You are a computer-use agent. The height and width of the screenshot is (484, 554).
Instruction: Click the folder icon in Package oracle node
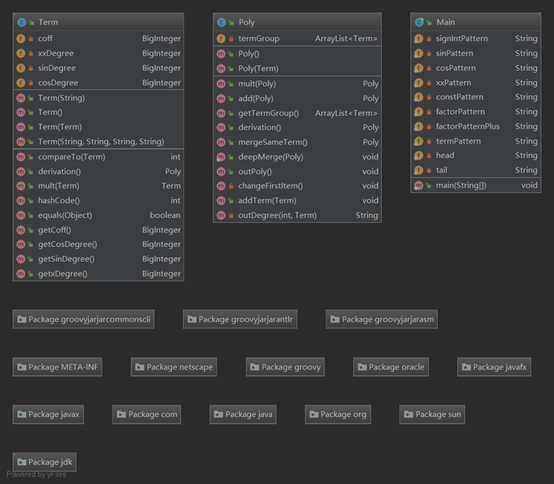click(362, 367)
